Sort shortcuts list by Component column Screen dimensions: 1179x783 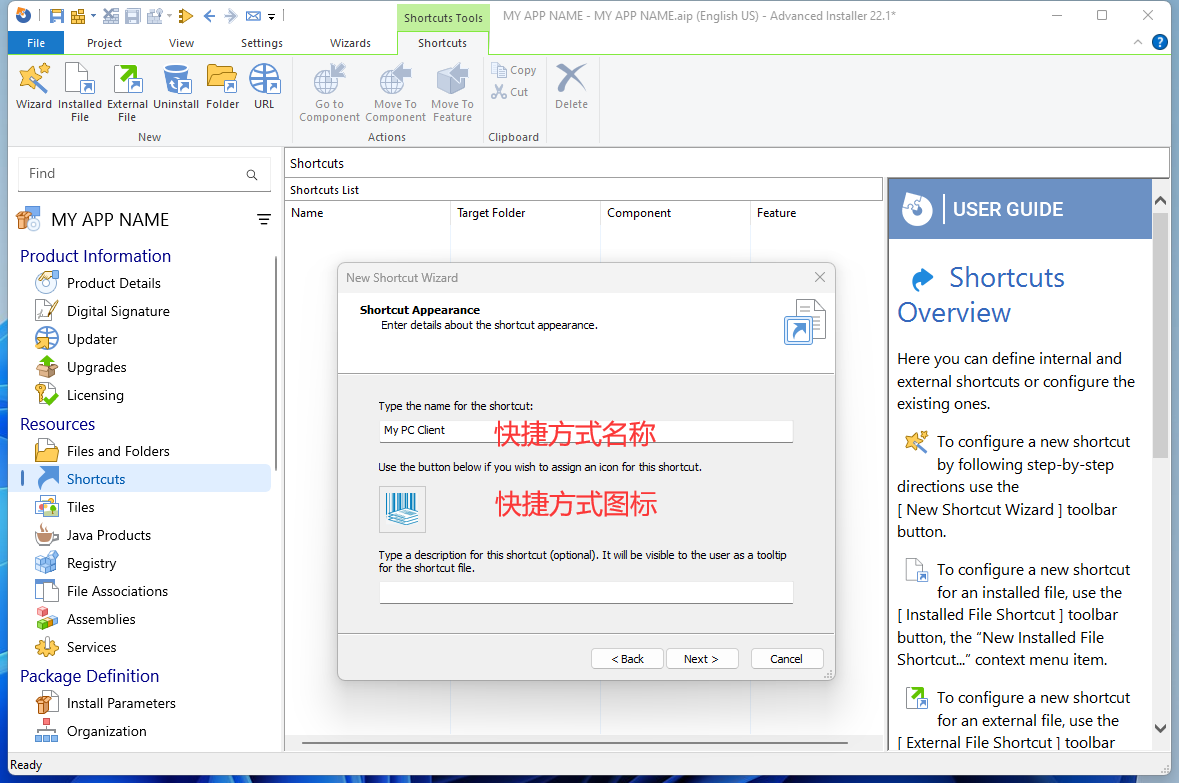(x=675, y=213)
